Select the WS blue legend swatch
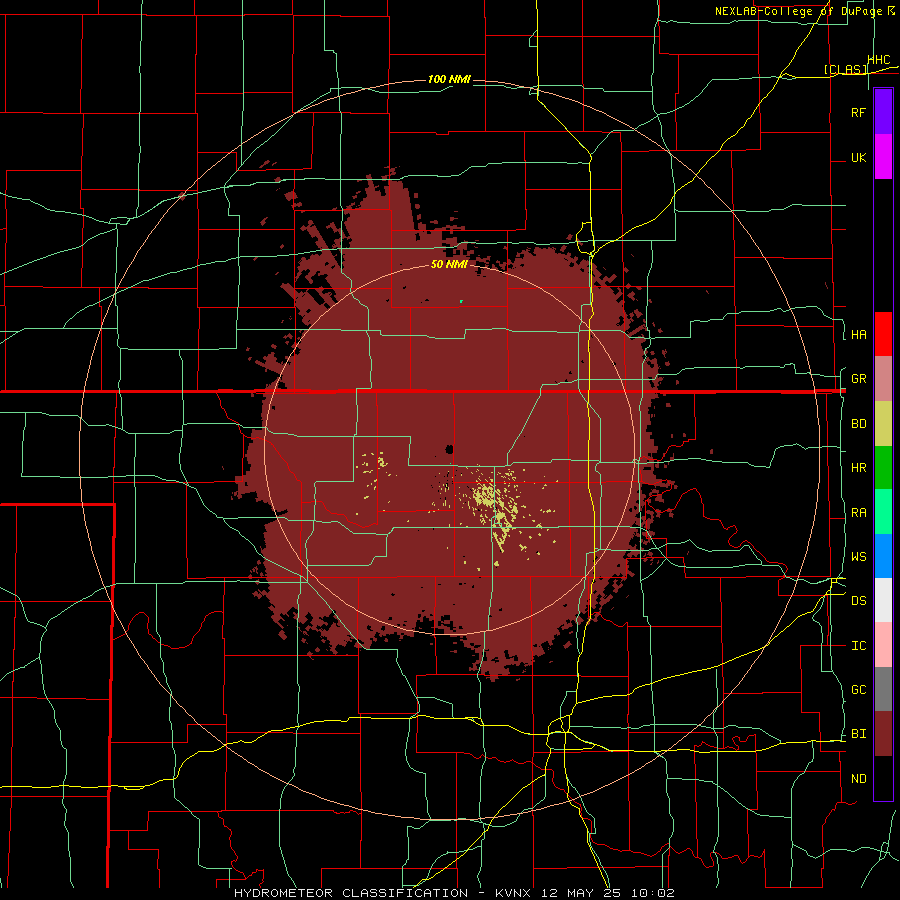 click(883, 556)
